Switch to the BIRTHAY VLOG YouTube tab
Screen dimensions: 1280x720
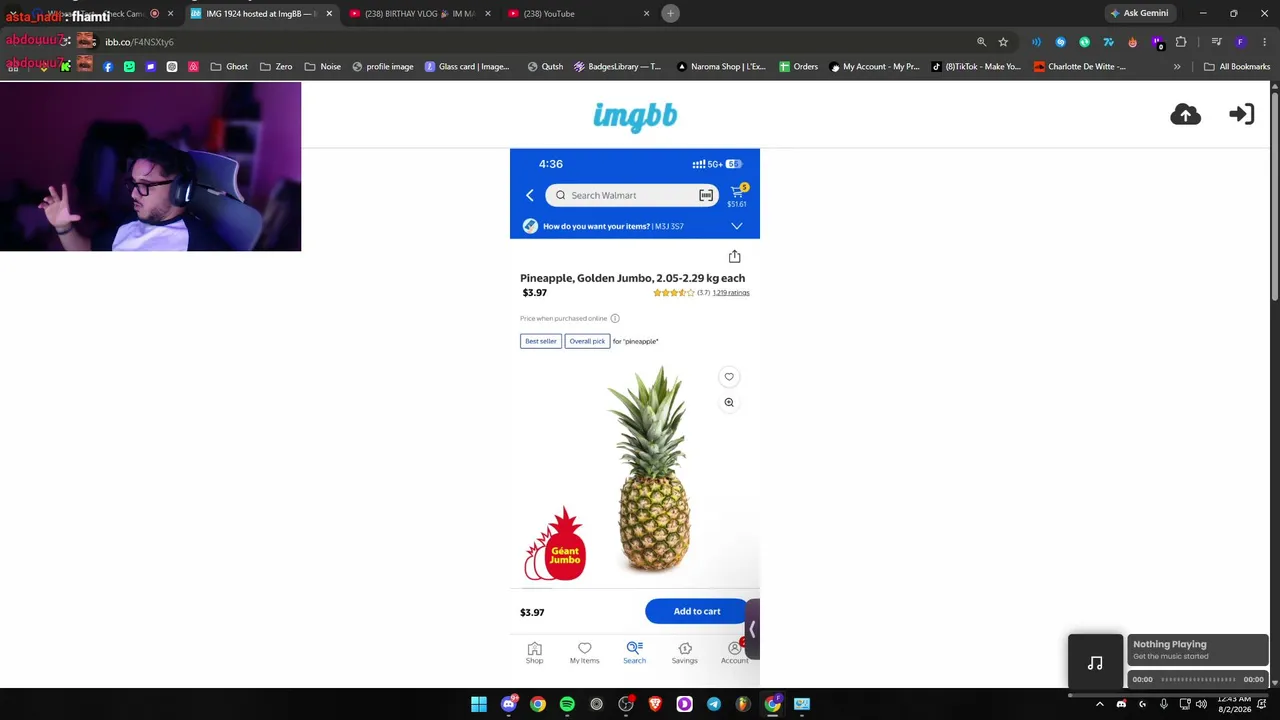[x=419, y=14]
